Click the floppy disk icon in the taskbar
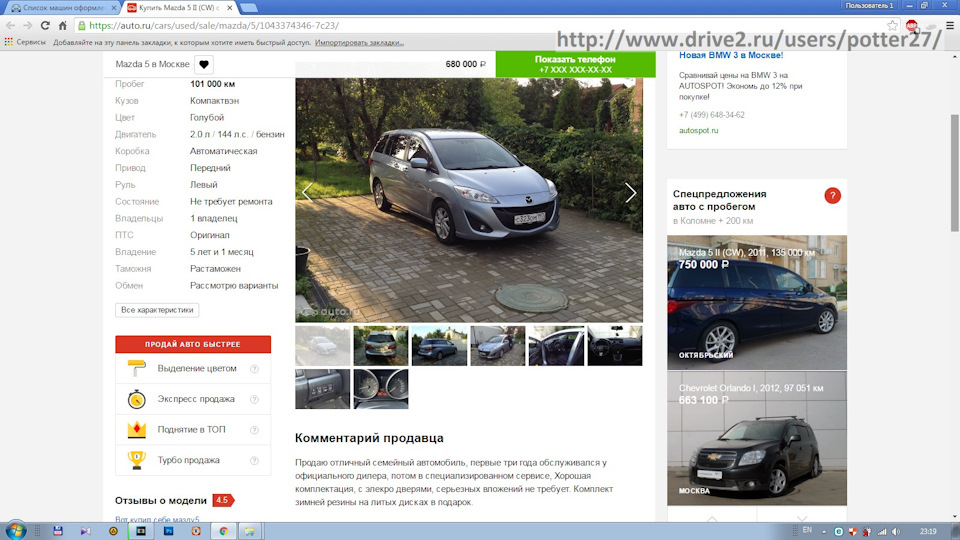This screenshot has width=960, height=540. [x=58, y=531]
